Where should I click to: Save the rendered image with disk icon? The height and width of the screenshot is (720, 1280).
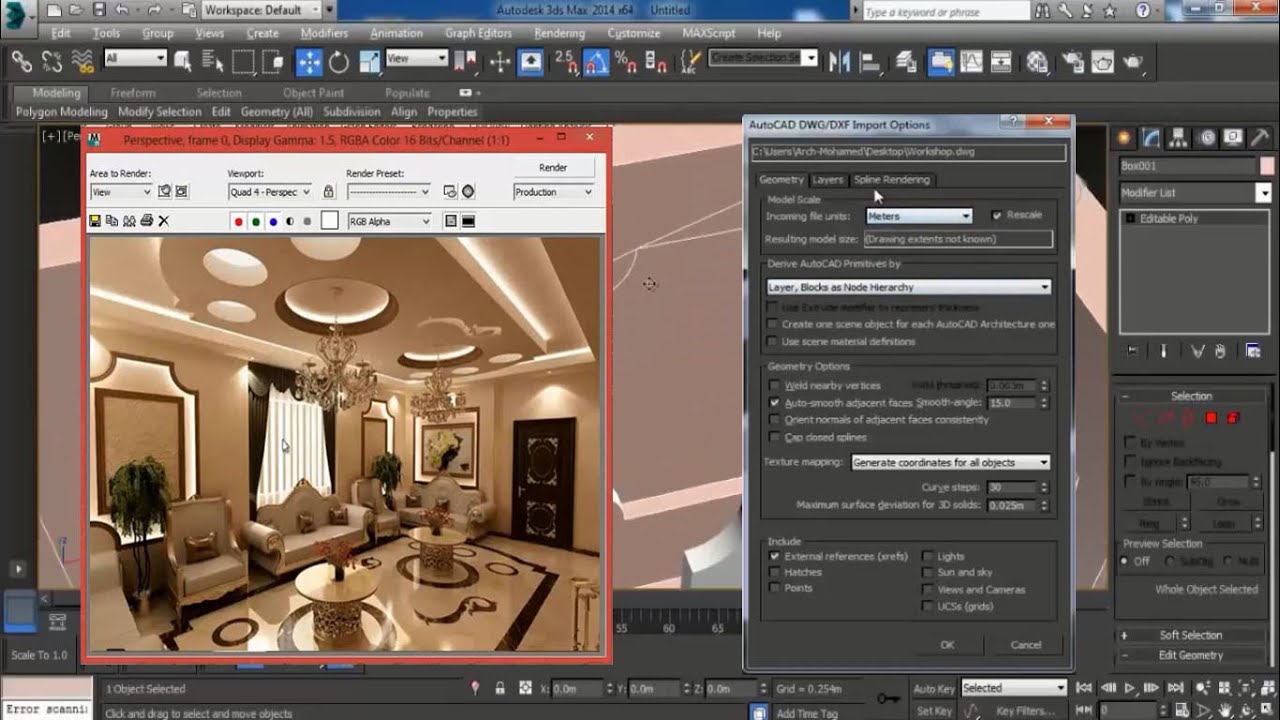(95, 221)
